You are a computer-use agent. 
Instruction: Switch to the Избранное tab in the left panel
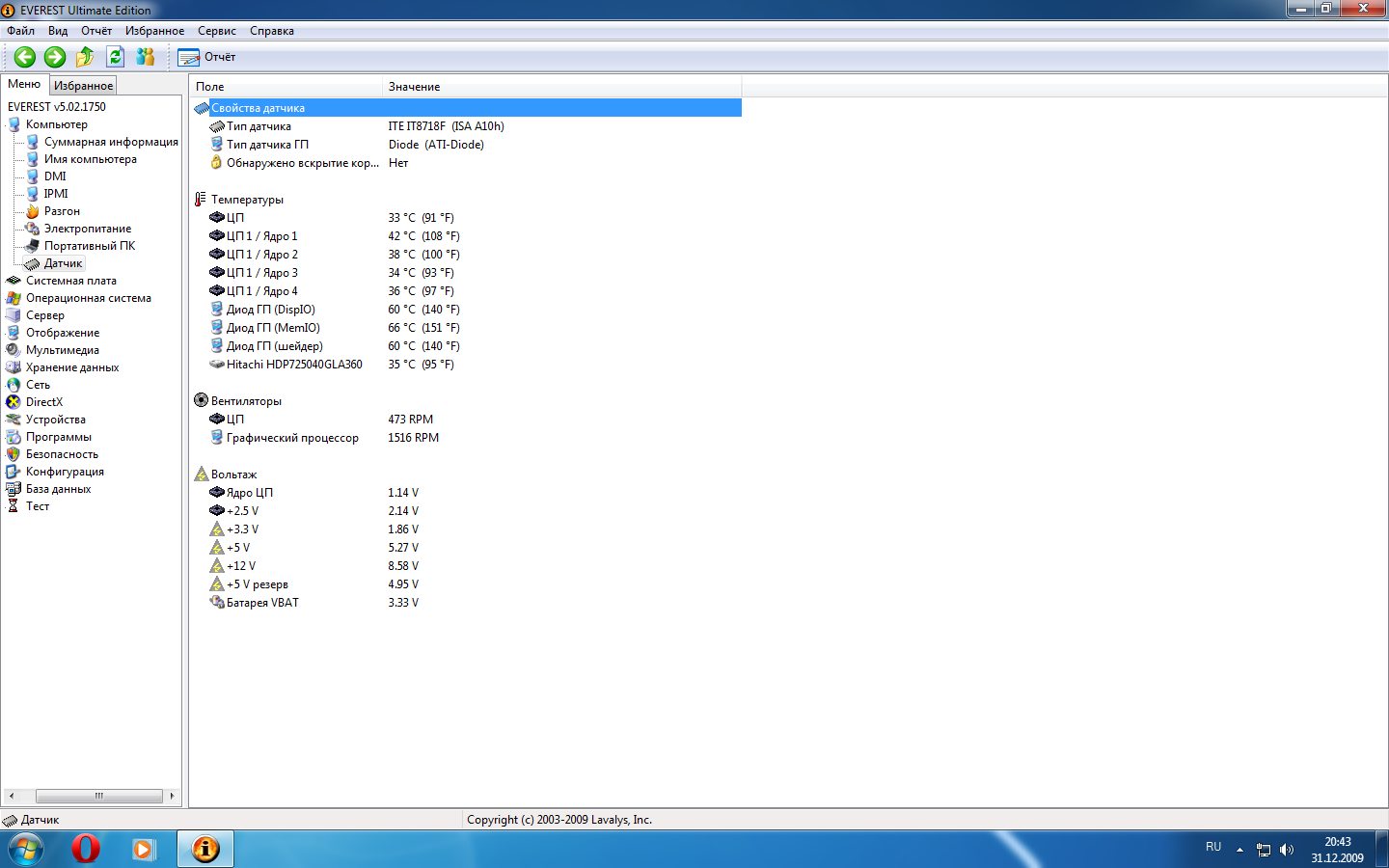tap(83, 86)
